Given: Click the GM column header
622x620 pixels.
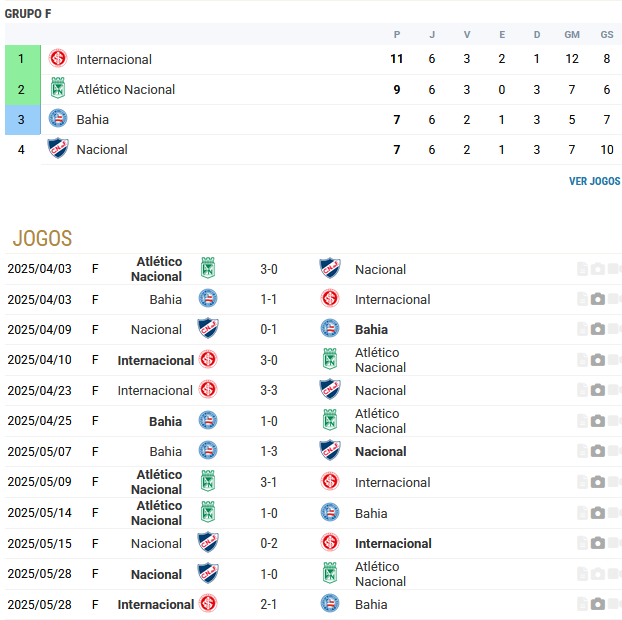Looking at the screenshot, I should click(572, 35).
